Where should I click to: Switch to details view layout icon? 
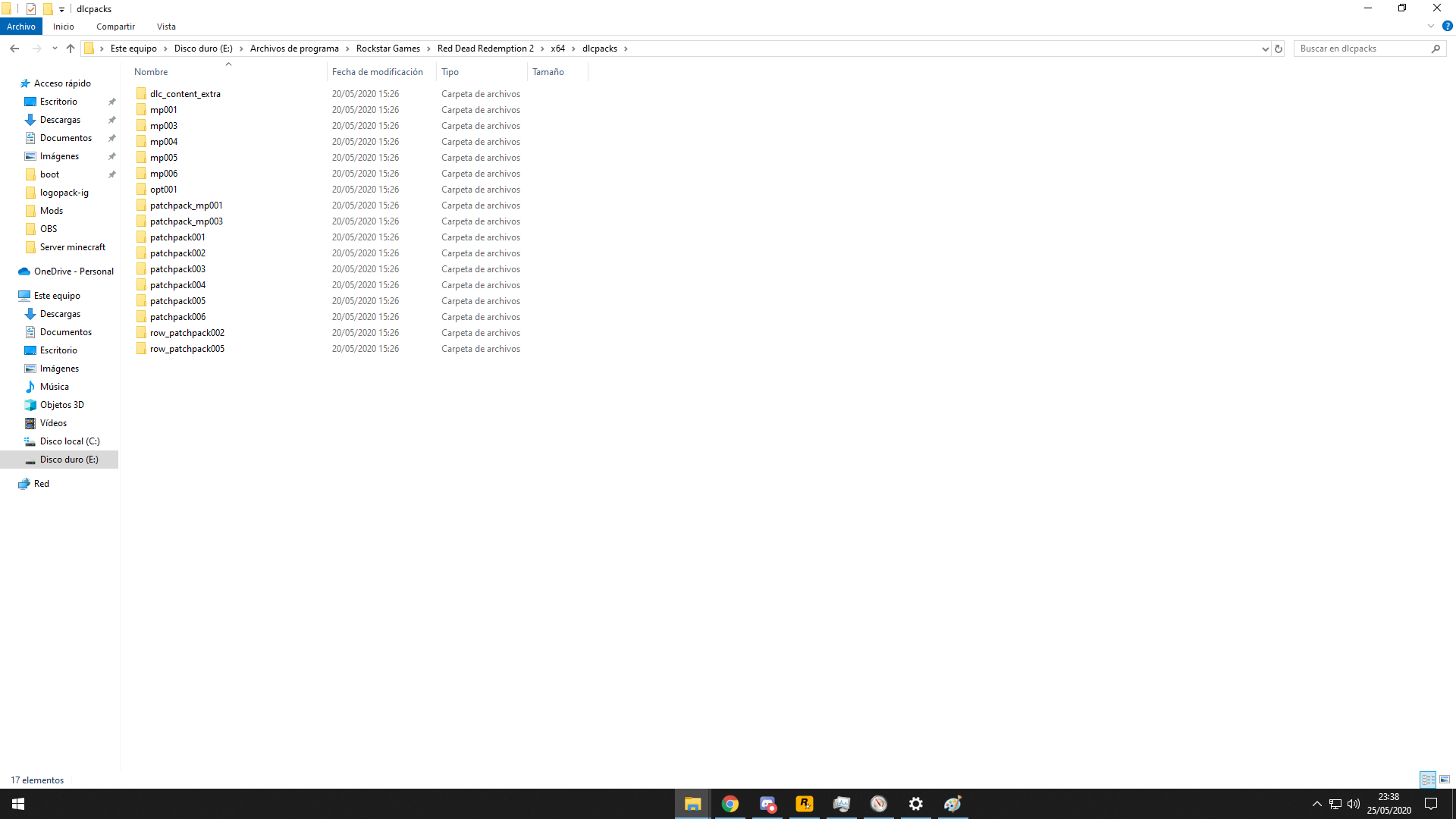[x=1429, y=780]
